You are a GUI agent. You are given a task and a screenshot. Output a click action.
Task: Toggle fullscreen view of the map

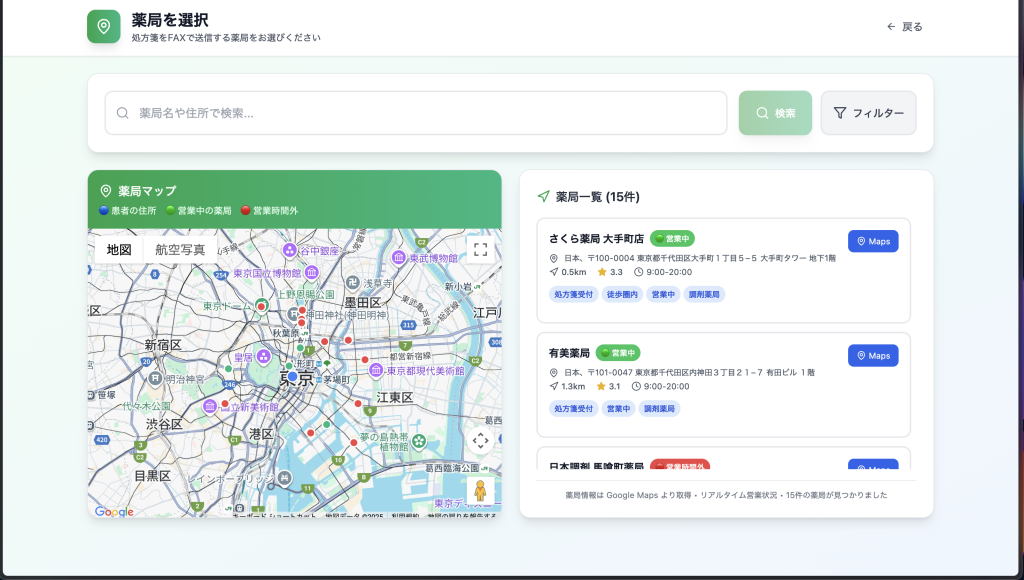[x=481, y=249]
